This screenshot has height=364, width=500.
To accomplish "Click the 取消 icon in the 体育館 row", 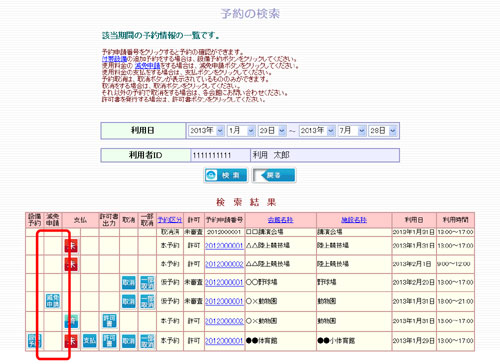I will pyautogui.click(x=129, y=341).
